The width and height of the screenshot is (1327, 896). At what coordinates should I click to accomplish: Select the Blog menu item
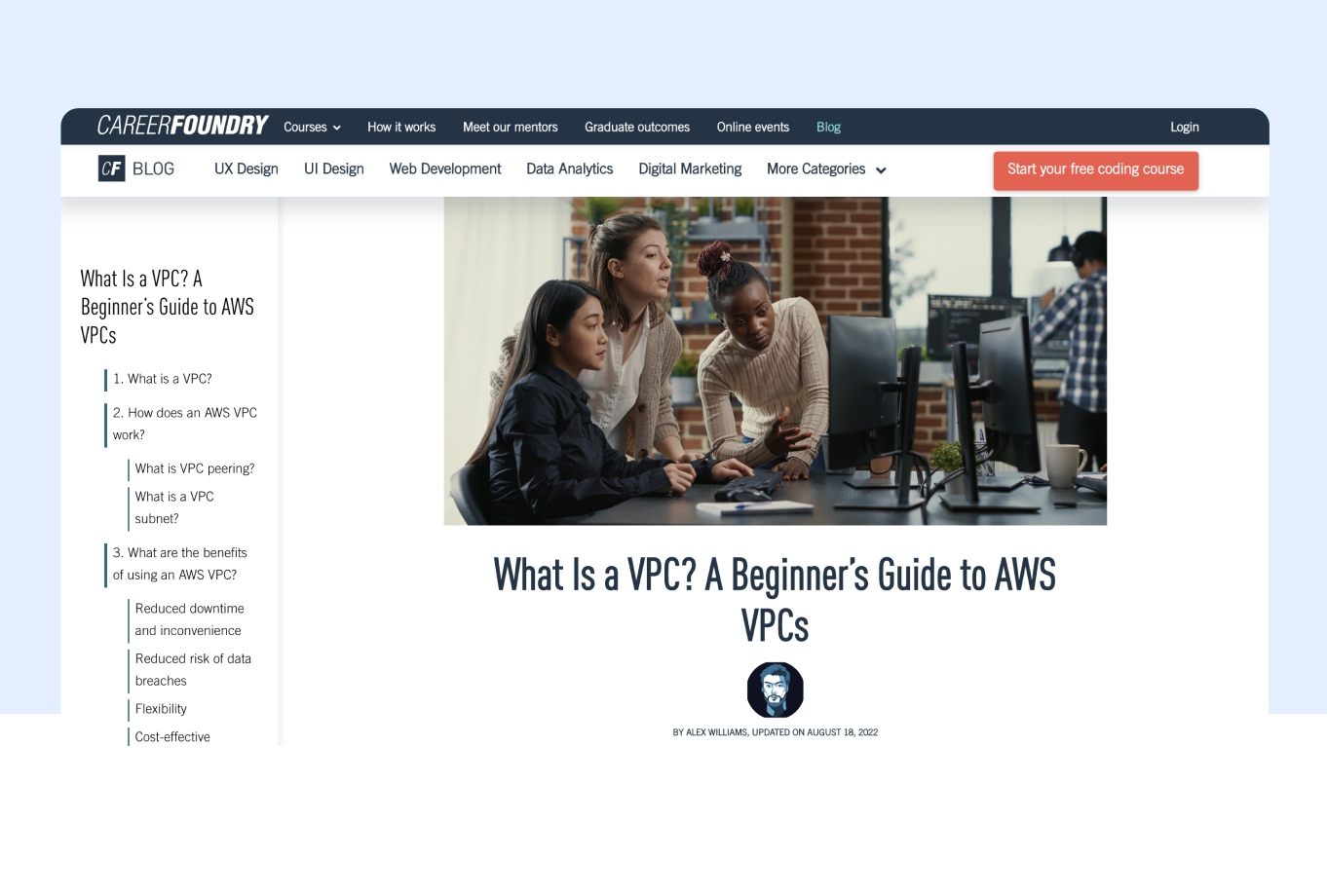(x=828, y=127)
